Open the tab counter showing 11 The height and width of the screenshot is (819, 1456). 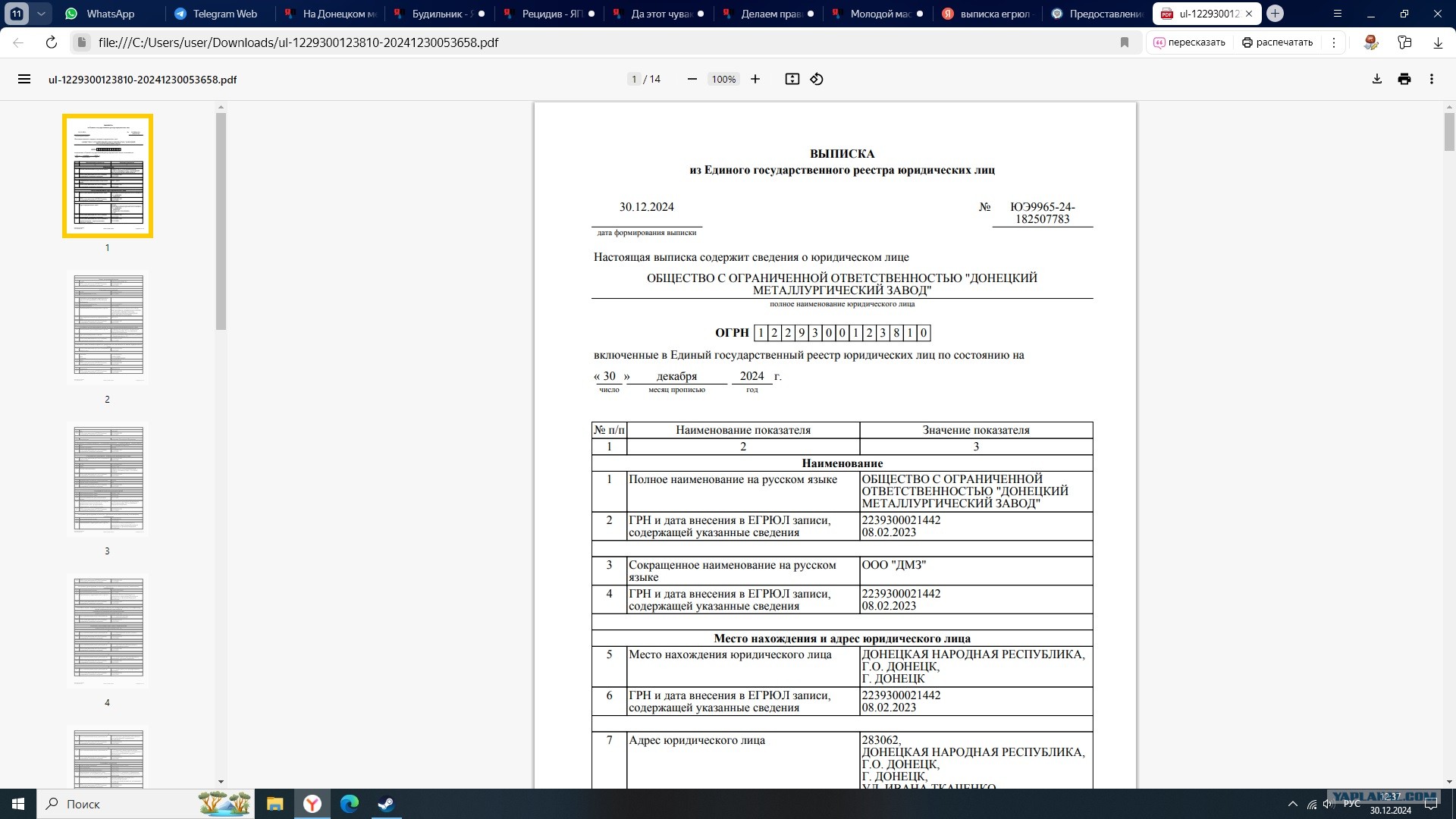pos(17,14)
